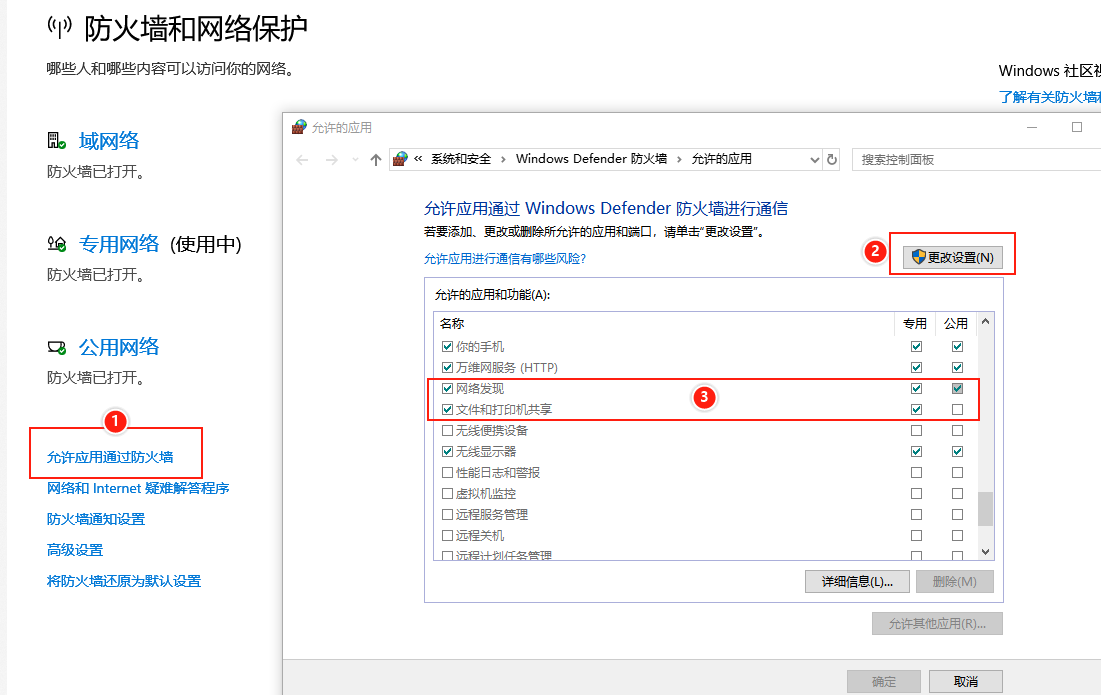Open 系统和安全 in the address bar
The image size is (1101, 695).
[x=461, y=159]
